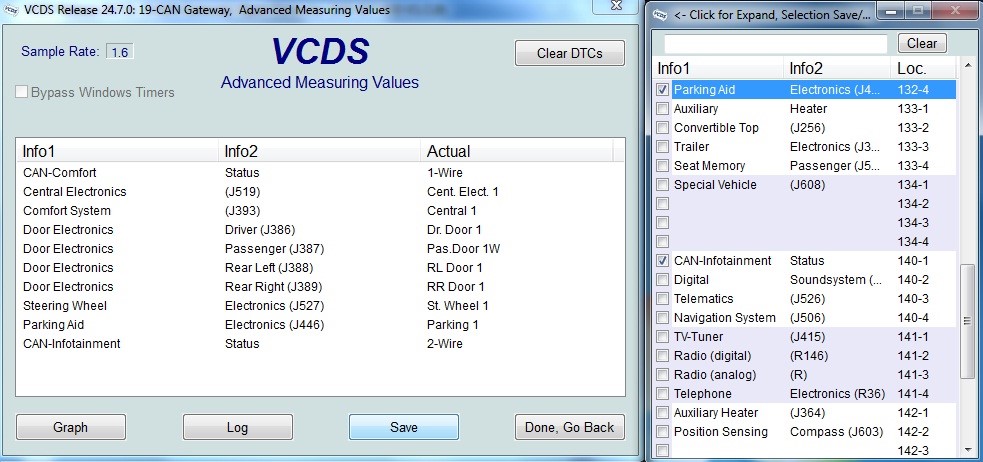The width and height of the screenshot is (983, 462).
Task: Tick the Convertible Top checkbox
Action: coord(663,128)
